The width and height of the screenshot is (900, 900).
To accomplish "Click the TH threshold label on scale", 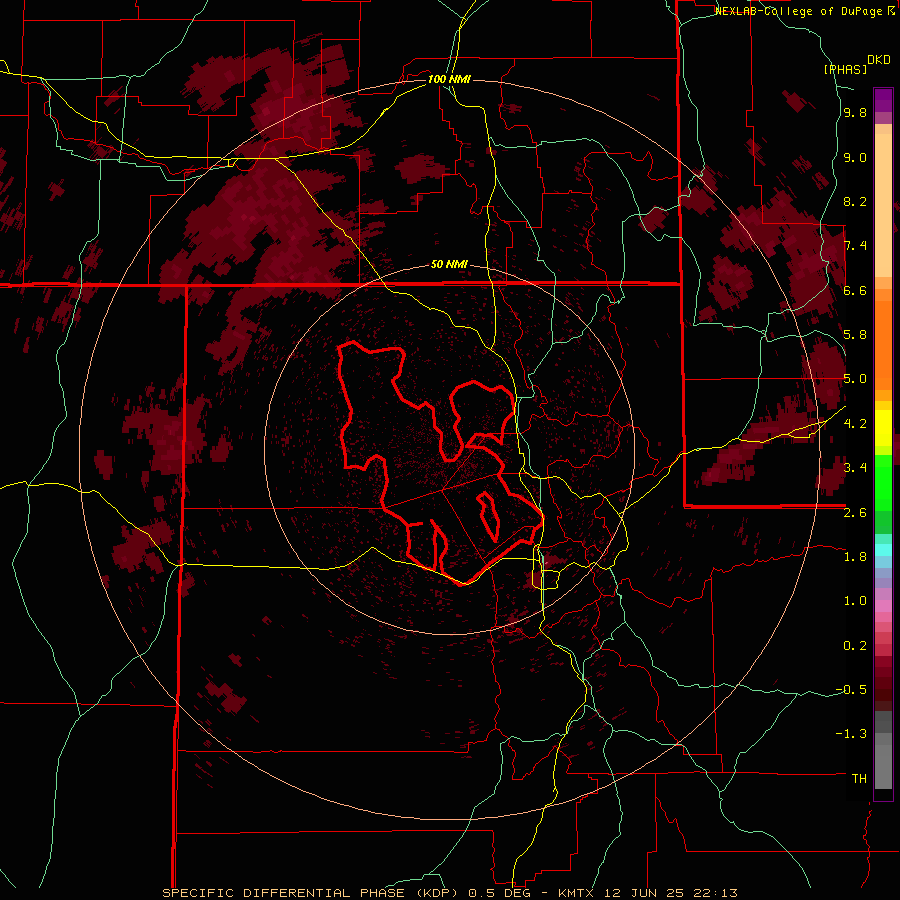I will pyautogui.click(x=859, y=779).
